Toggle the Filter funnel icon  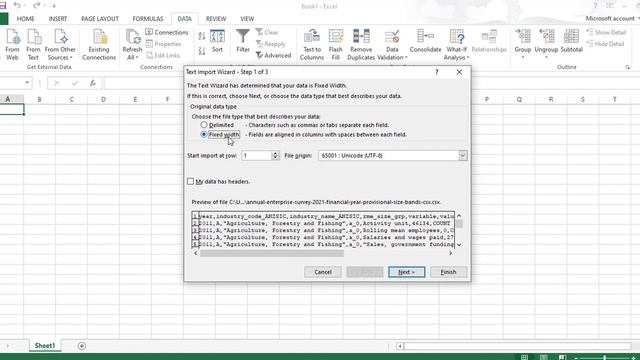click(243, 41)
